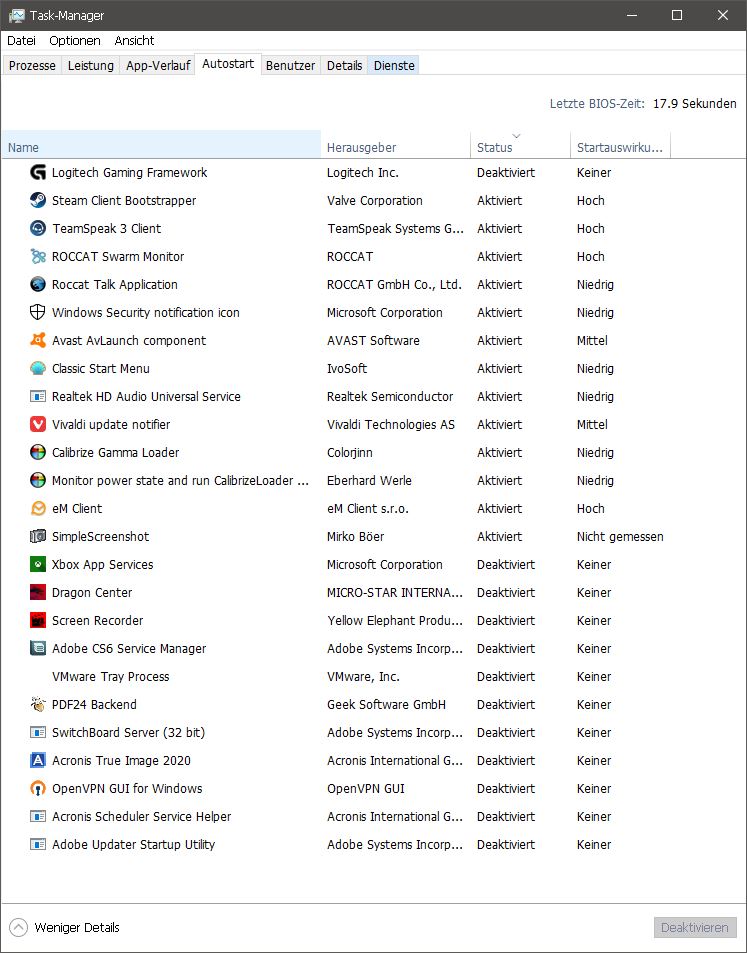Click the publisher IvoSoft
This screenshot has height=953, width=747.
pos(347,369)
